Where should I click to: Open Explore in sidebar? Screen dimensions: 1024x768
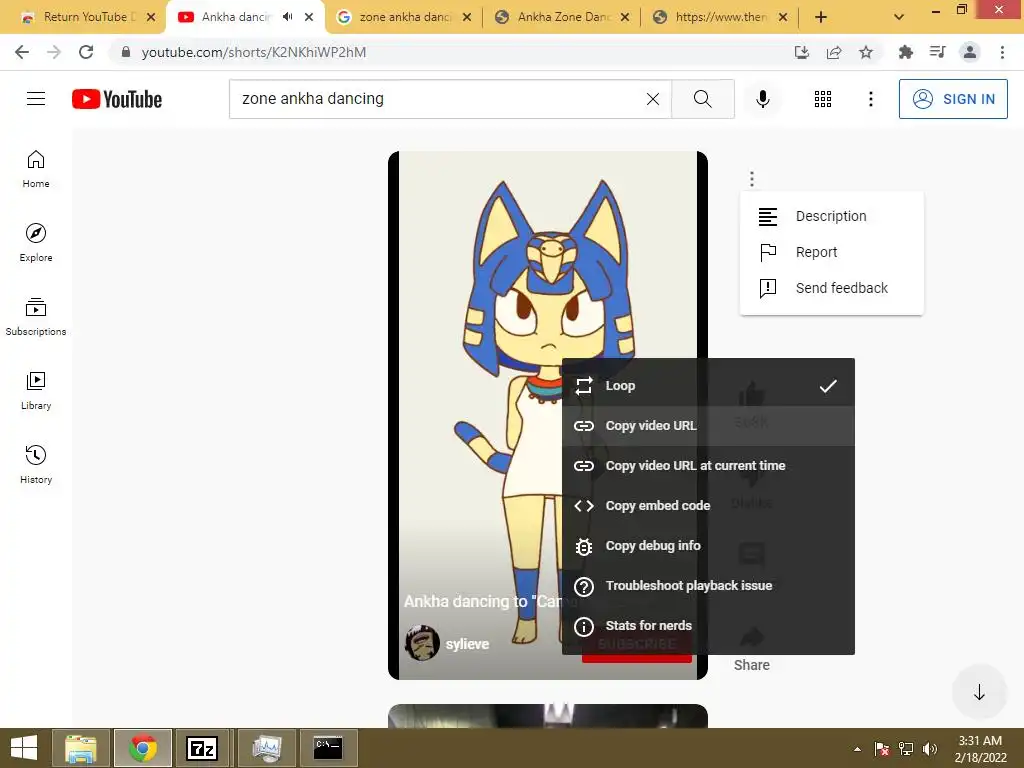[36, 243]
